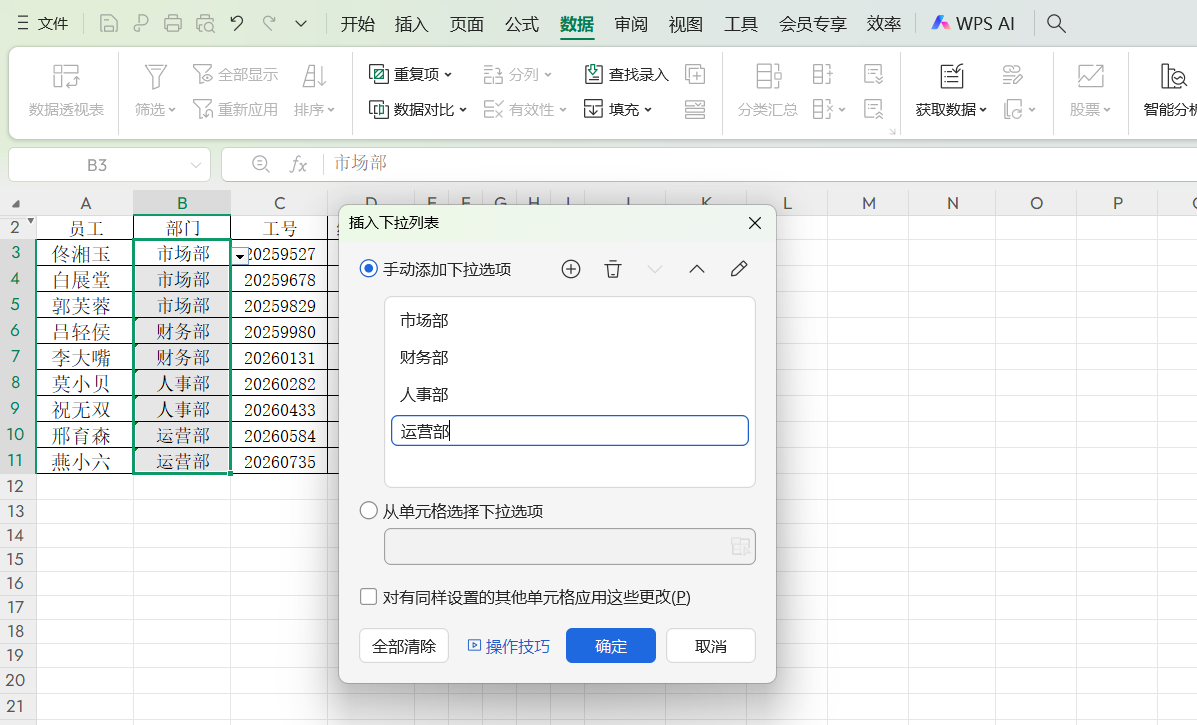Switch to the 公式 ribbon tab
This screenshot has height=725, width=1197.
point(521,23)
